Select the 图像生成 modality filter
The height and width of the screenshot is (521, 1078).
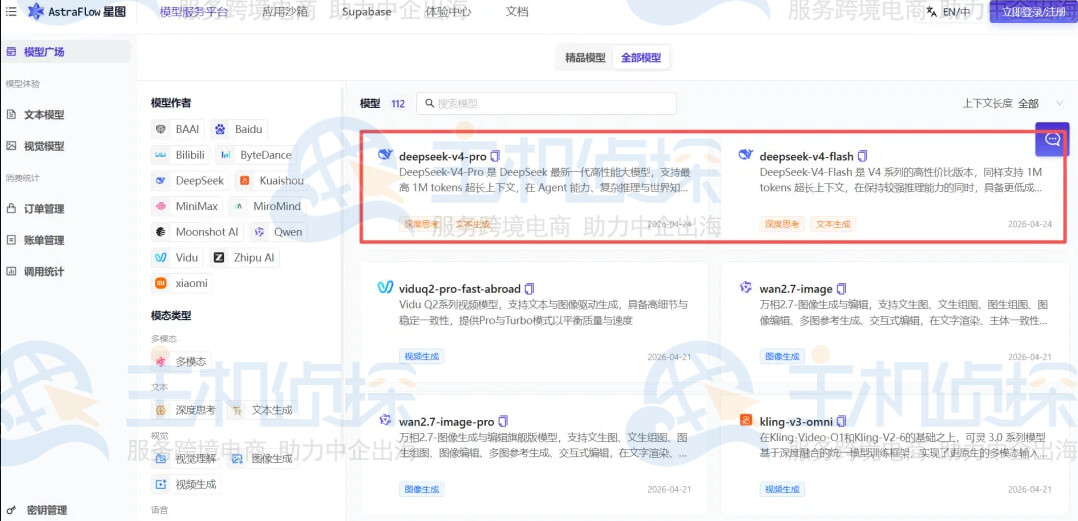263,459
